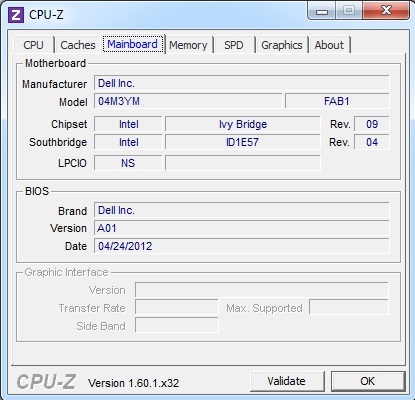The image size is (415, 400).
Task: Click the BIOS Version A01 field
Action: pyautogui.click(x=241, y=228)
